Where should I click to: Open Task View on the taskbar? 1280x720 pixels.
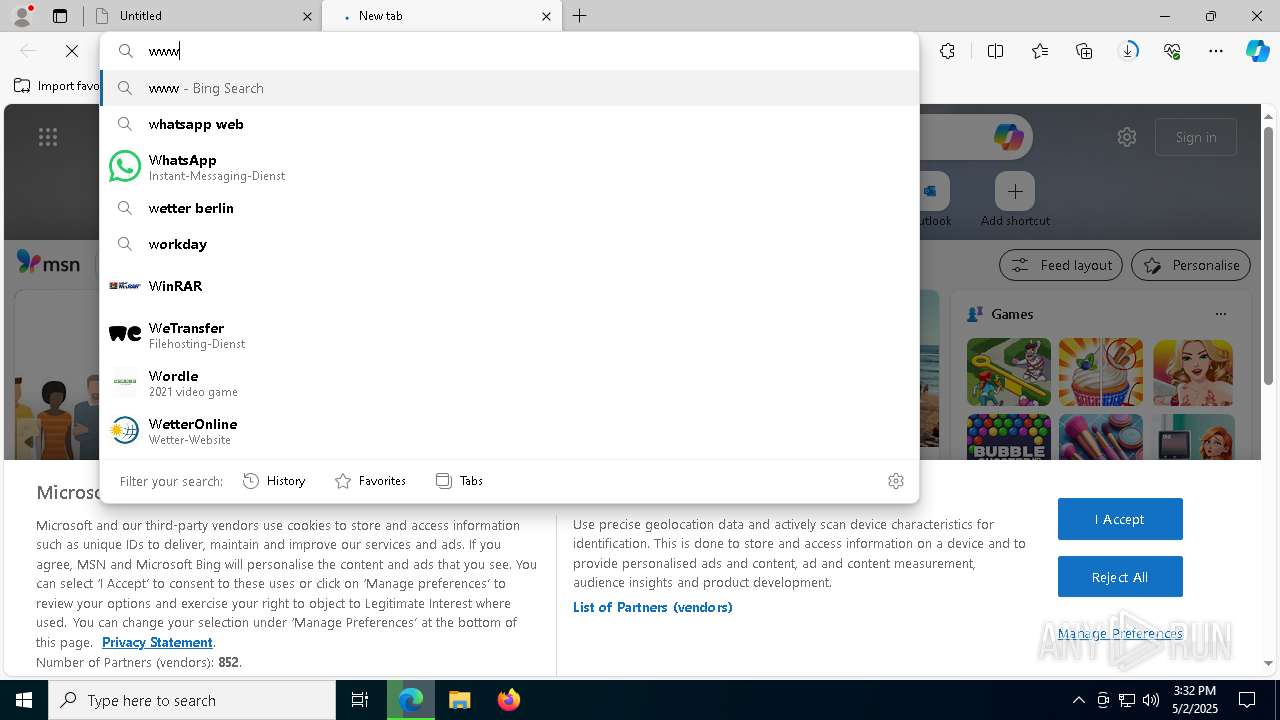pos(360,700)
